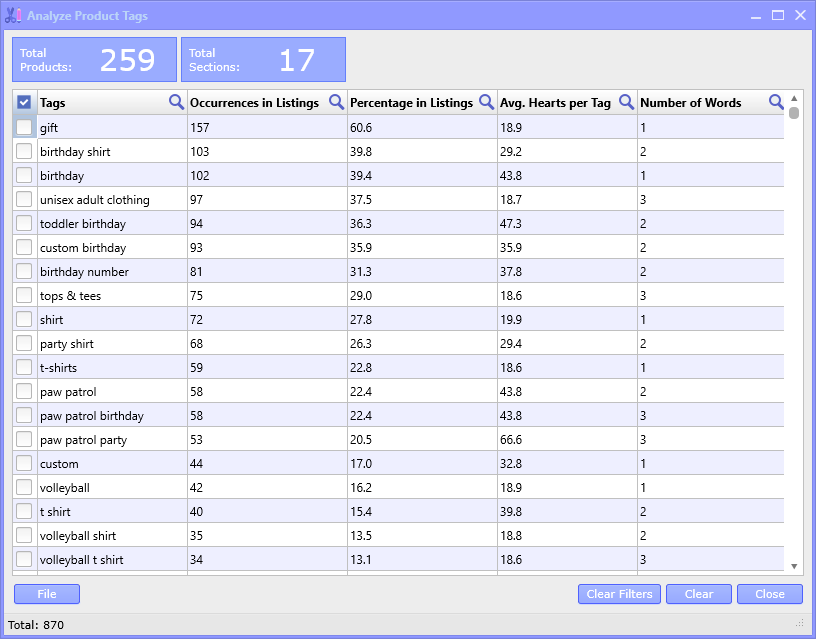816x639 pixels.
Task: Tick the checkbox next to volleyball shirt
Action: pos(24,535)
